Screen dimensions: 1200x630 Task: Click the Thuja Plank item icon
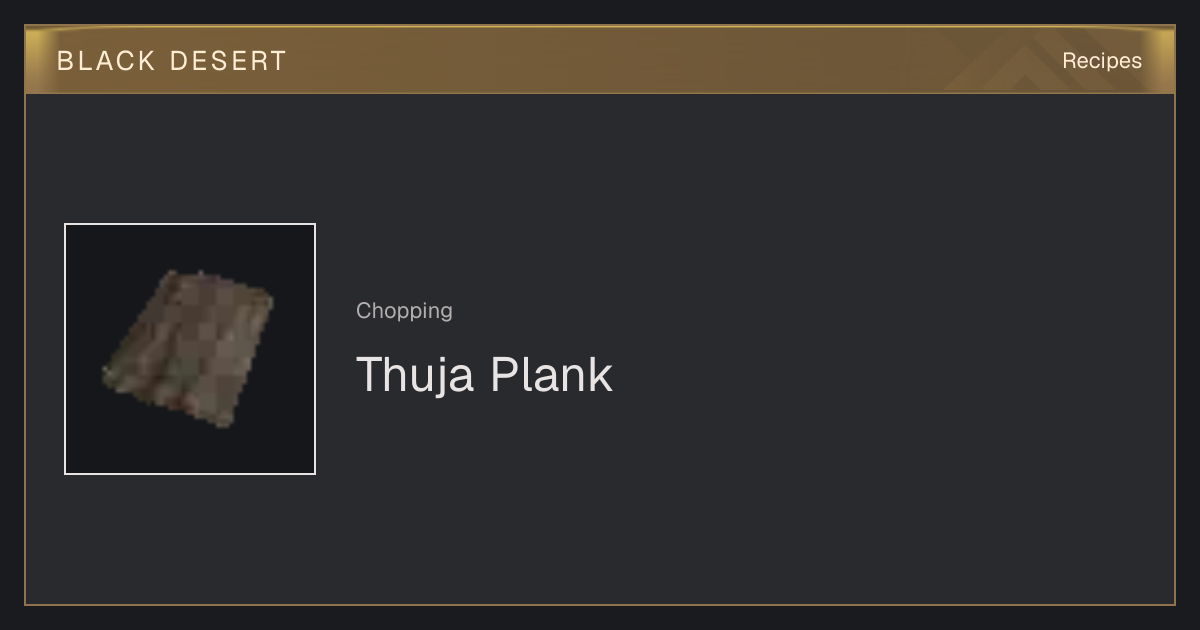(x=190, y=349)
